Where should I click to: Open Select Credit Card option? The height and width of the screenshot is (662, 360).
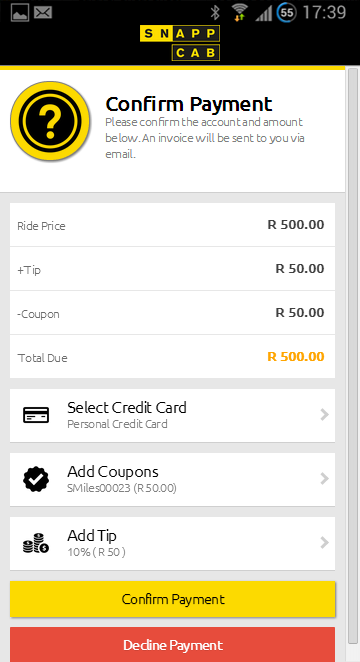click(172, 415)
